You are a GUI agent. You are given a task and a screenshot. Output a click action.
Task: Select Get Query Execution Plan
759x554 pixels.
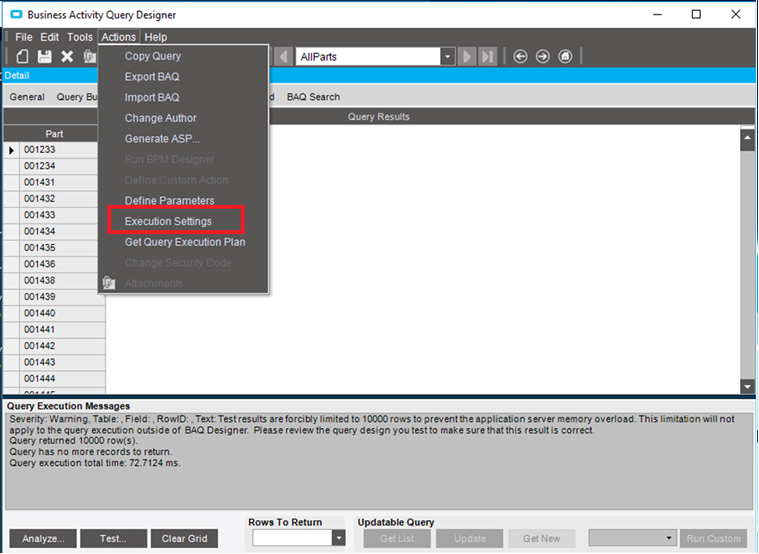[183, 242]
